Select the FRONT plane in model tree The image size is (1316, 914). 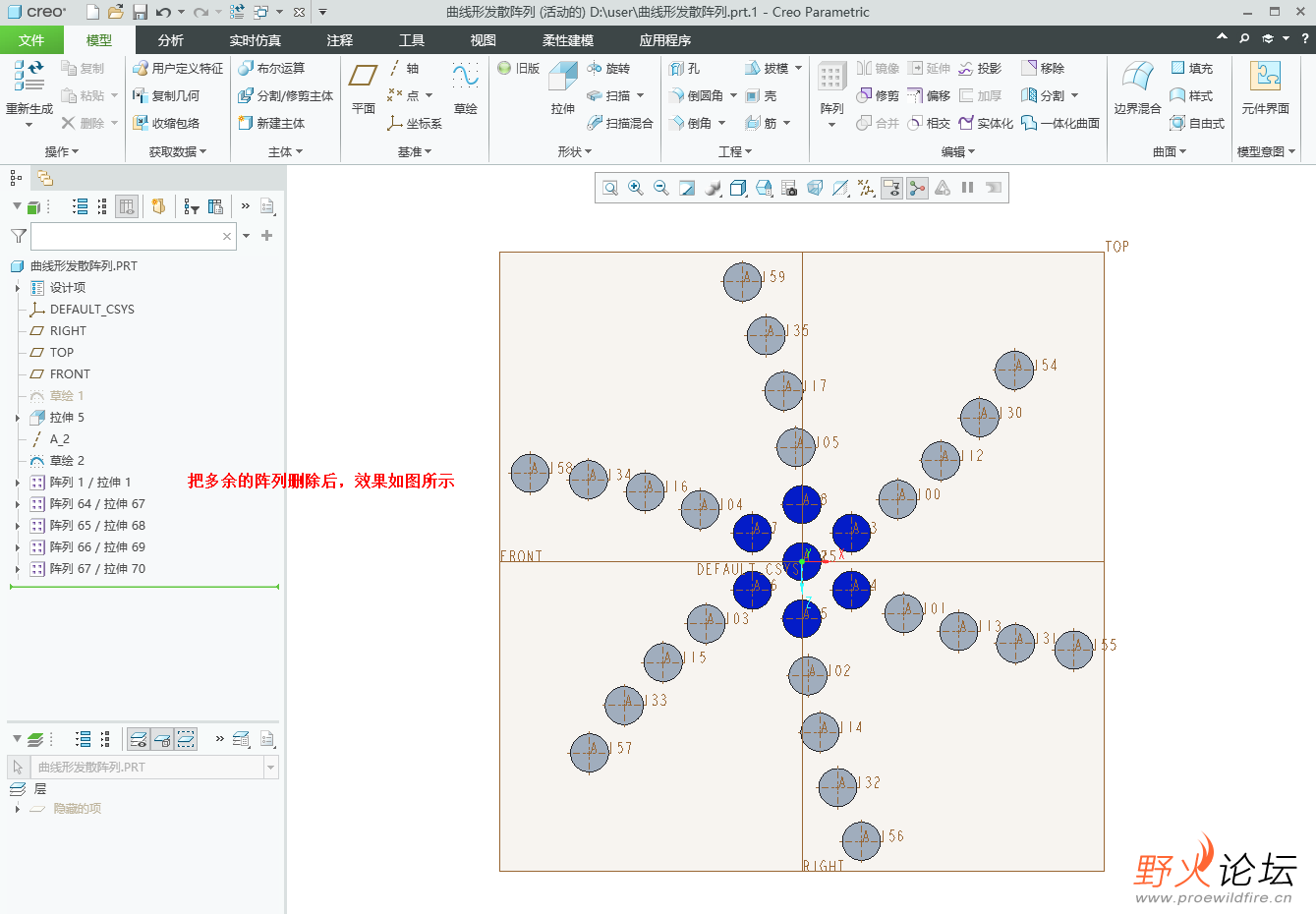click(70, 374)
